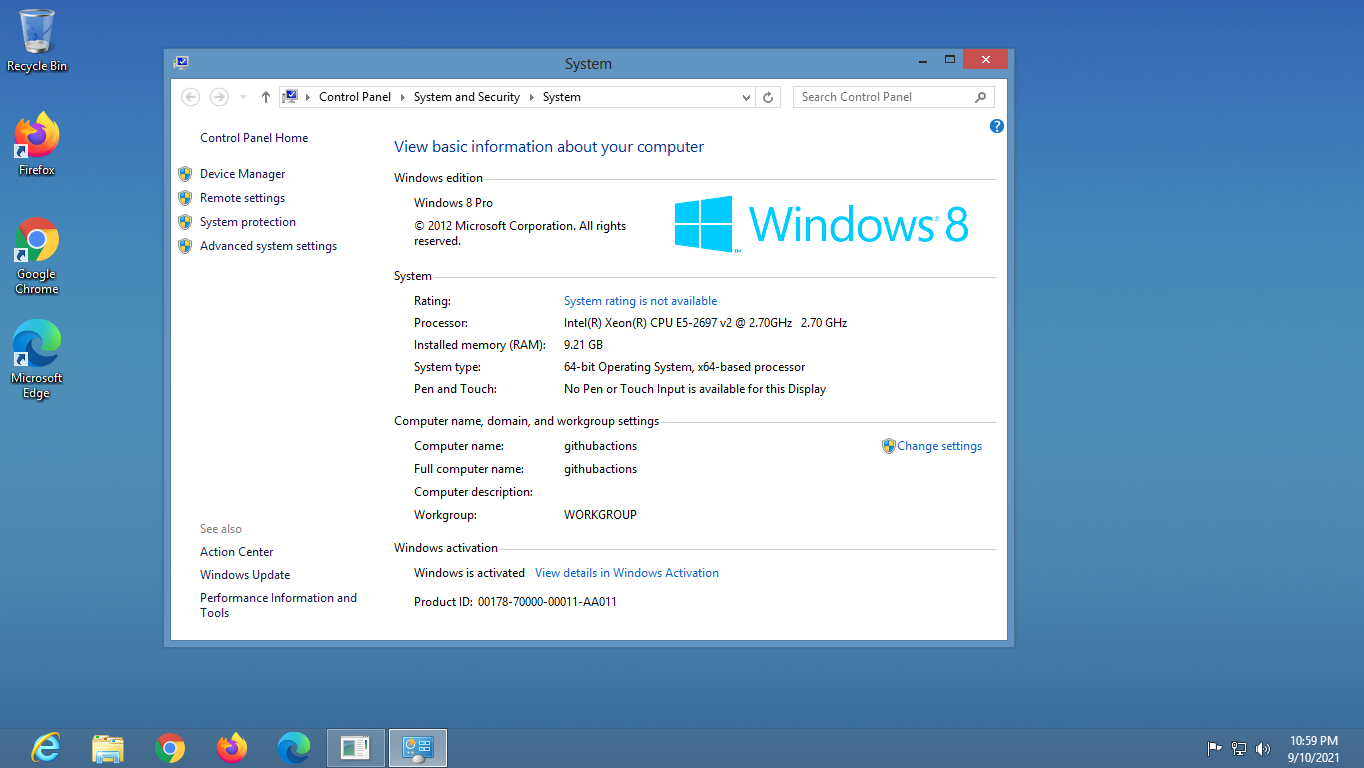
Task: Open Performance Information and Tools
Action: [278, 605]
